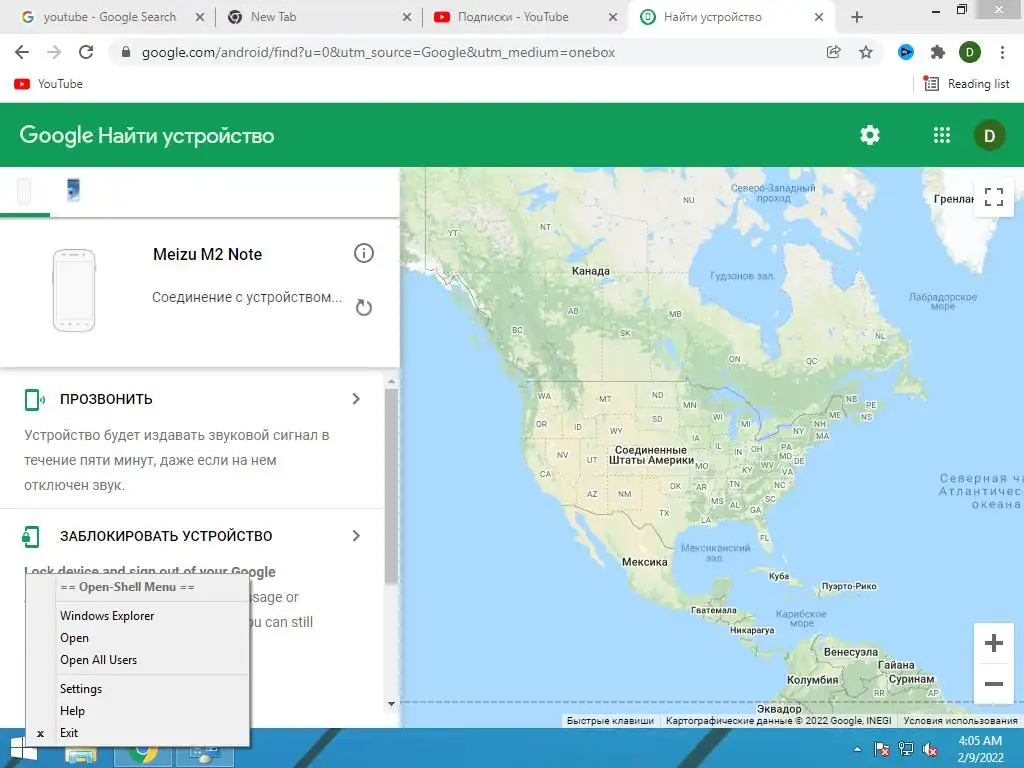The height and width of the screenshot is (768, 1024).
Task: Open File Explorer from the taskbar
Action: pyautogui.click(x=80, y=756)
